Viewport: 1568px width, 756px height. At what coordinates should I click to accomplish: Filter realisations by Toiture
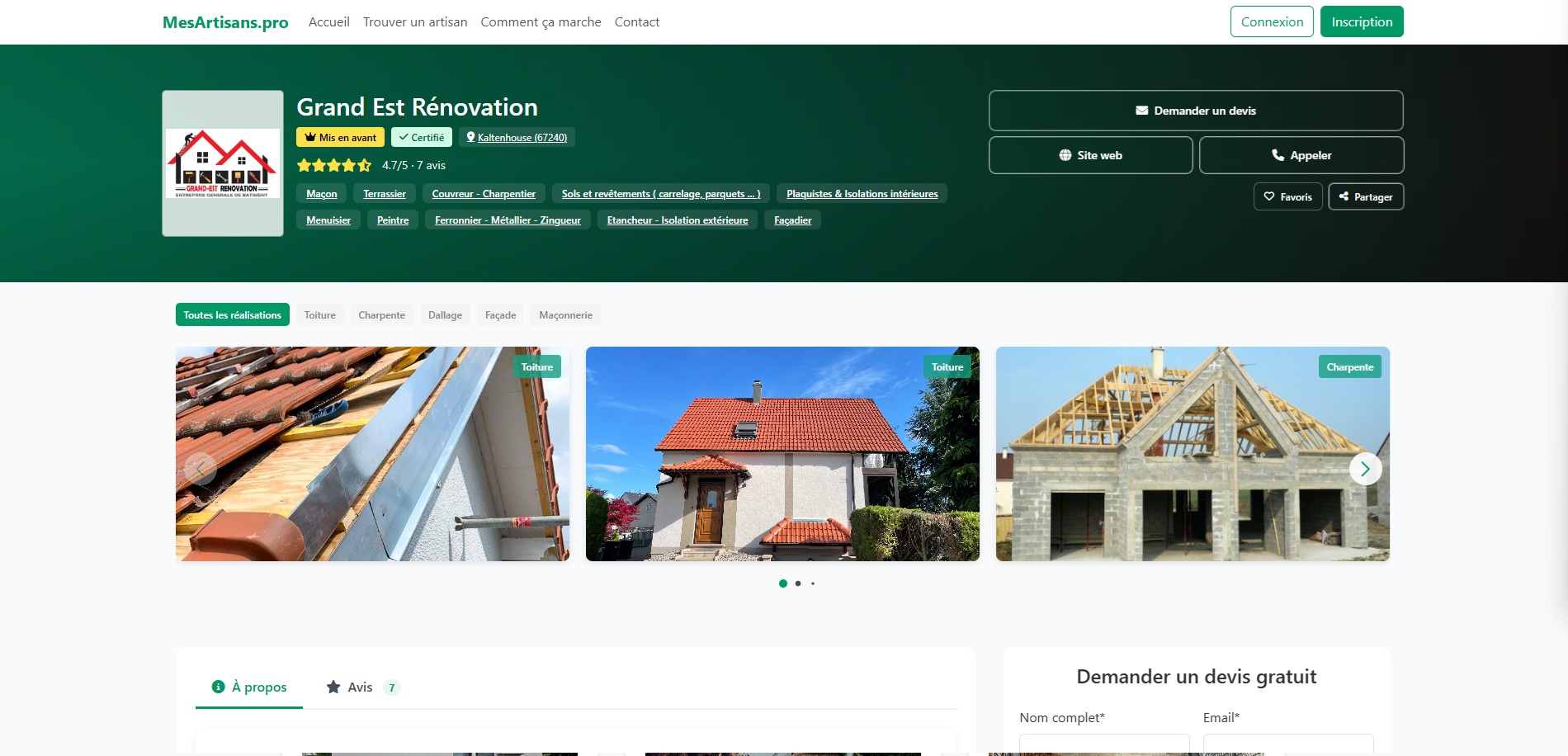click(x=320, y=314)
